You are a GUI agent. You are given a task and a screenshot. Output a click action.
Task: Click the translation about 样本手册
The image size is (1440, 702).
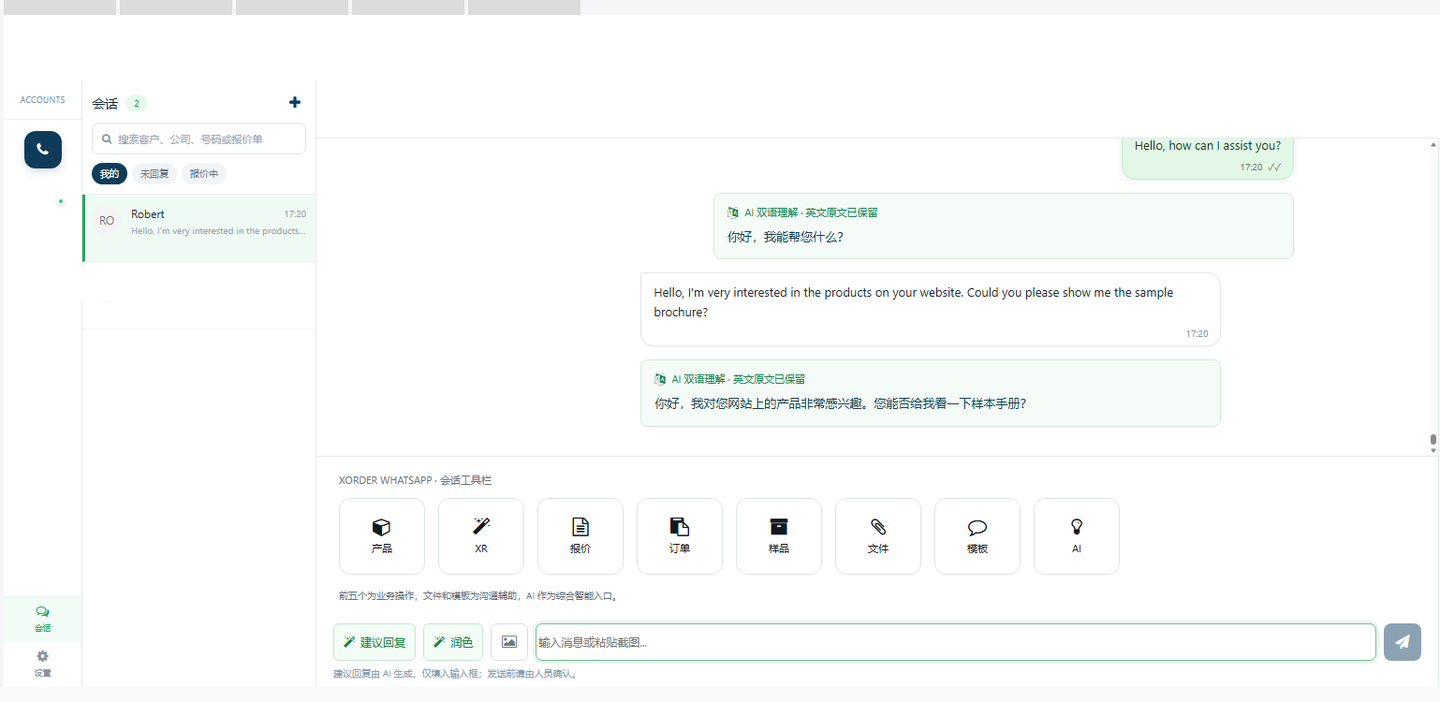tap(840, 404)
